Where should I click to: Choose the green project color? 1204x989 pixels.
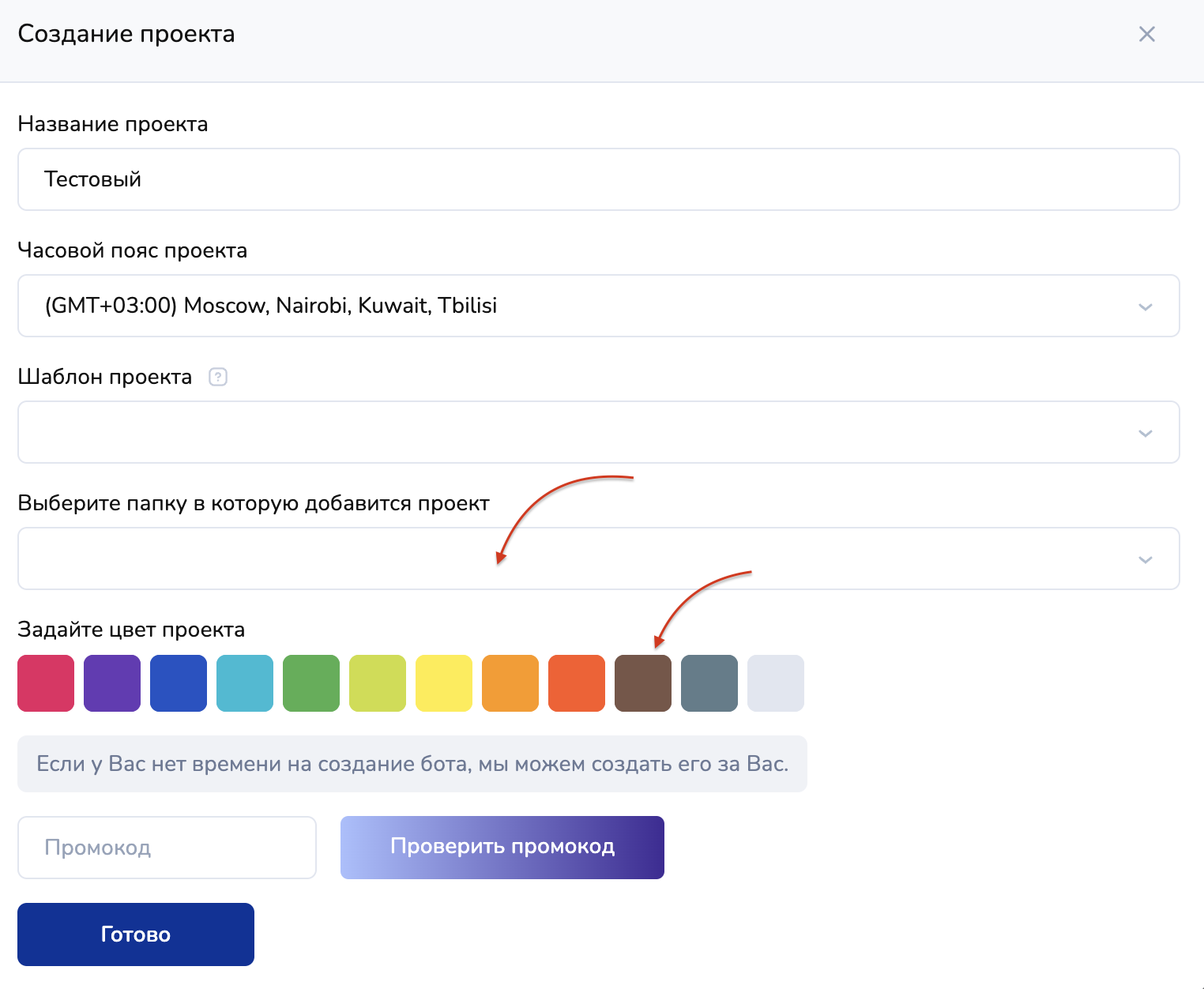(311, 683)
